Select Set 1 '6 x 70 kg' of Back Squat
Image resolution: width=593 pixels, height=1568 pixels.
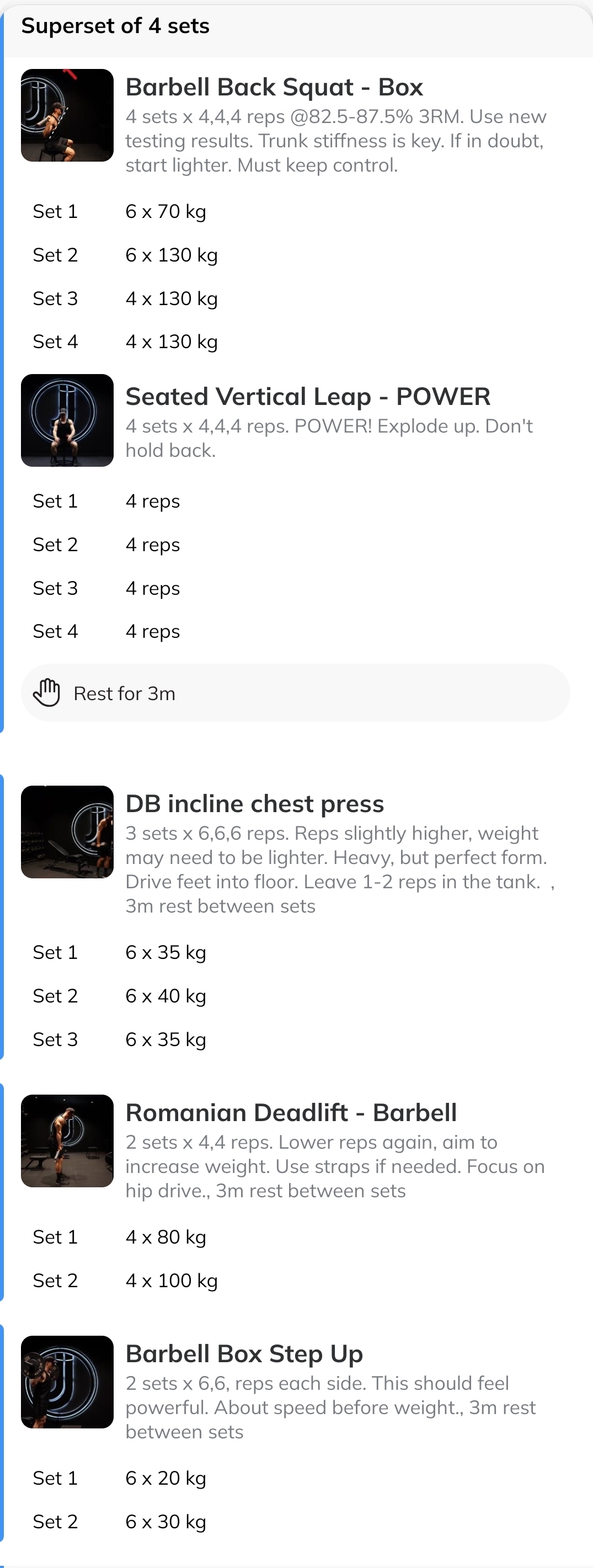[165, 211]
